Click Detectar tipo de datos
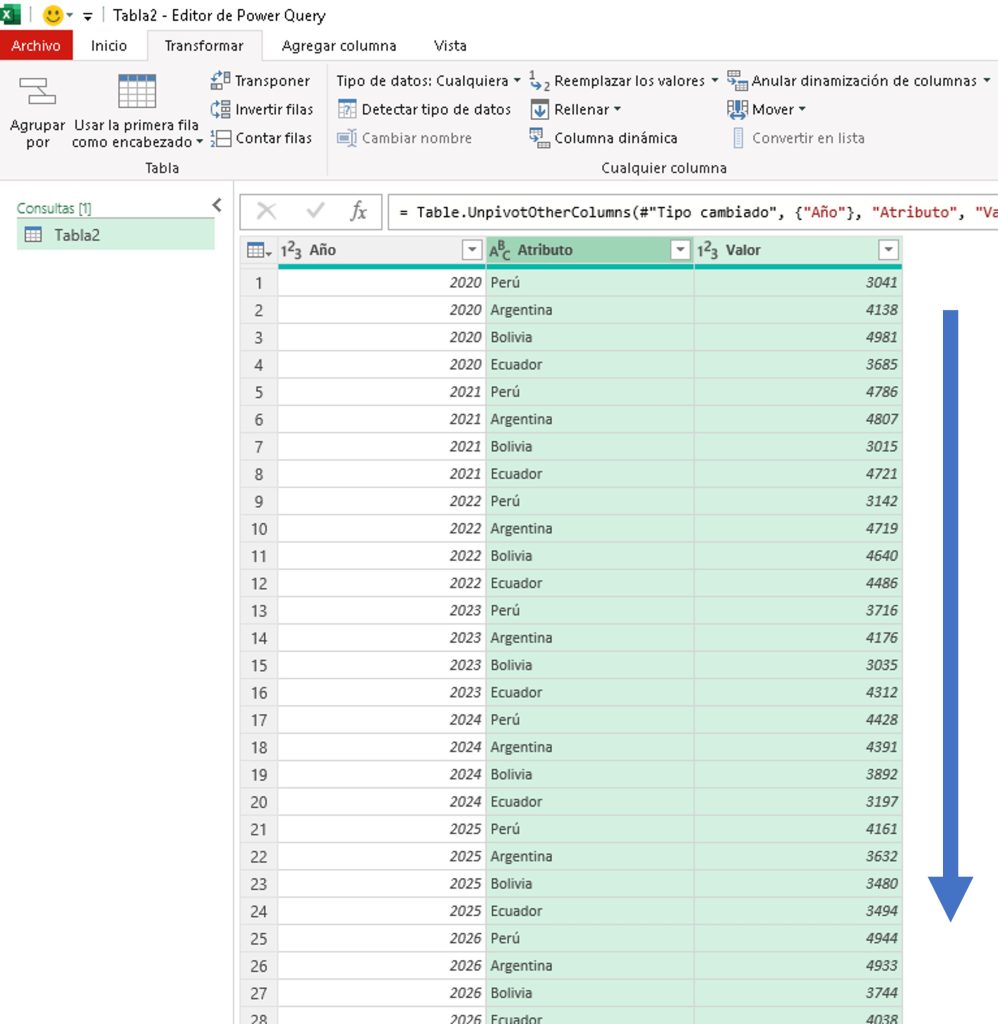This screenshot has width=998, height=1024. tap(425, 109)
